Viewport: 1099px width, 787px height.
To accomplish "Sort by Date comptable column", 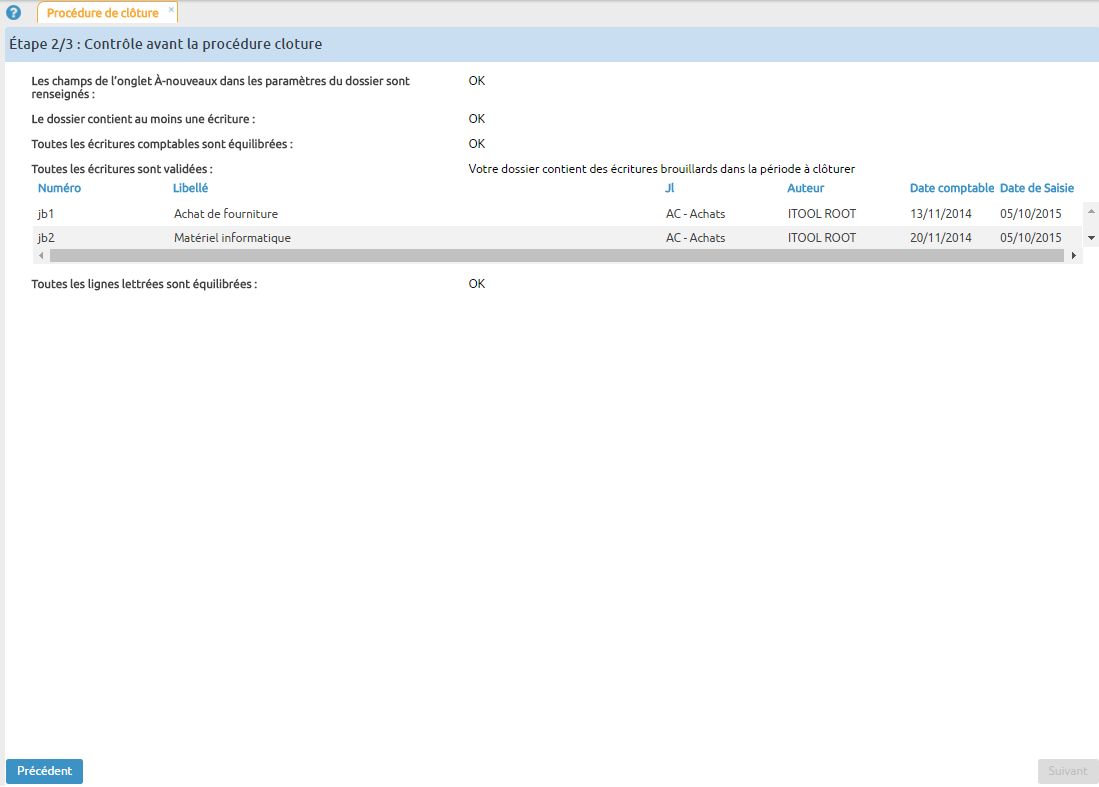I will (951, 187).
